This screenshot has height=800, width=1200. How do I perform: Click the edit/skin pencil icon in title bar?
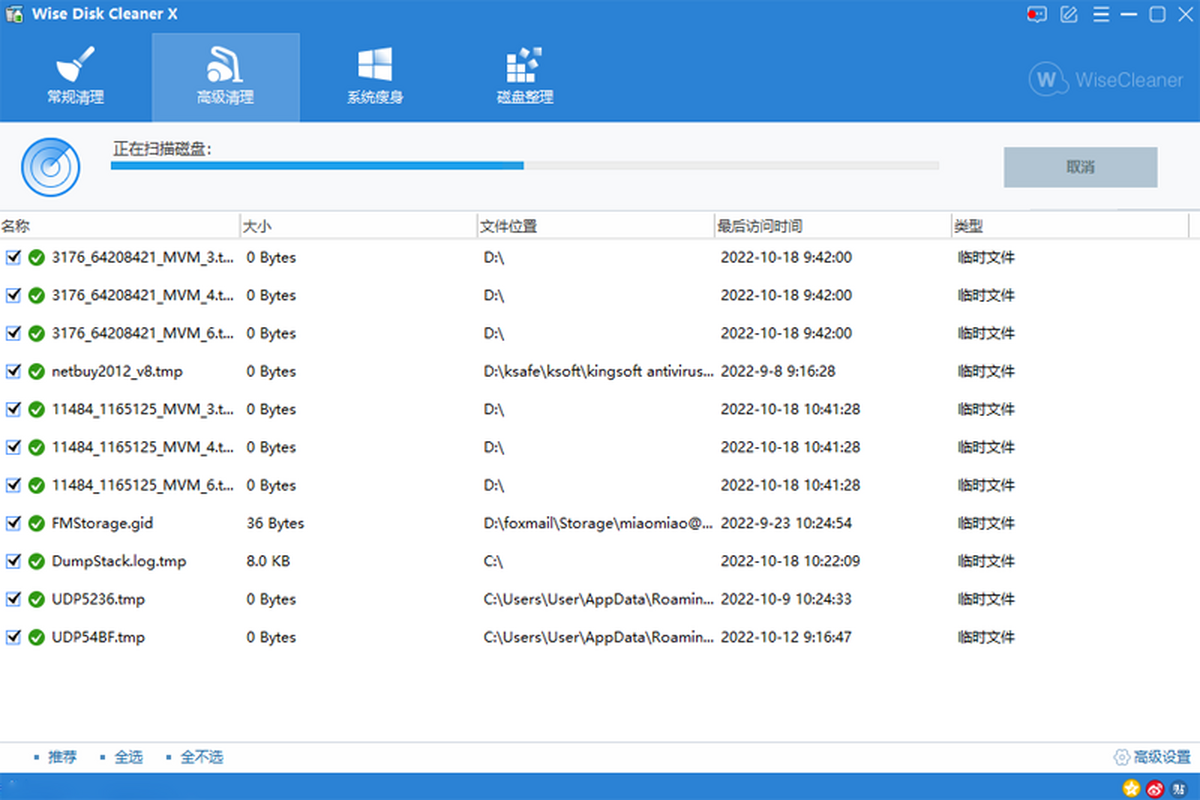click(x=1069, y=14)
